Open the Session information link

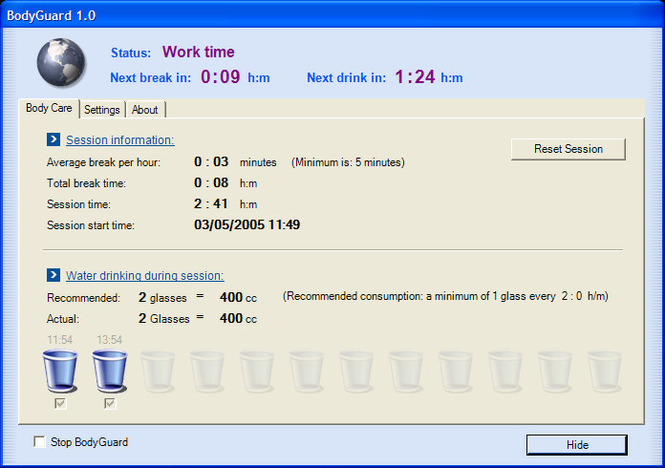(x=120, y=140)
